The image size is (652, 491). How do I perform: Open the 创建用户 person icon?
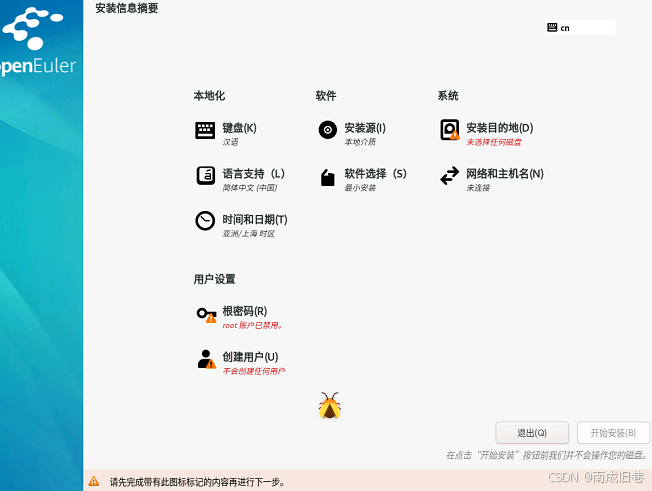pos(206,359)
